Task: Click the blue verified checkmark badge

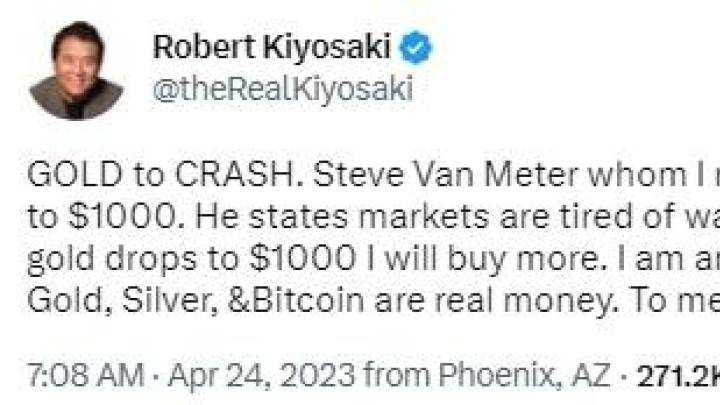Action: point(416,48)
